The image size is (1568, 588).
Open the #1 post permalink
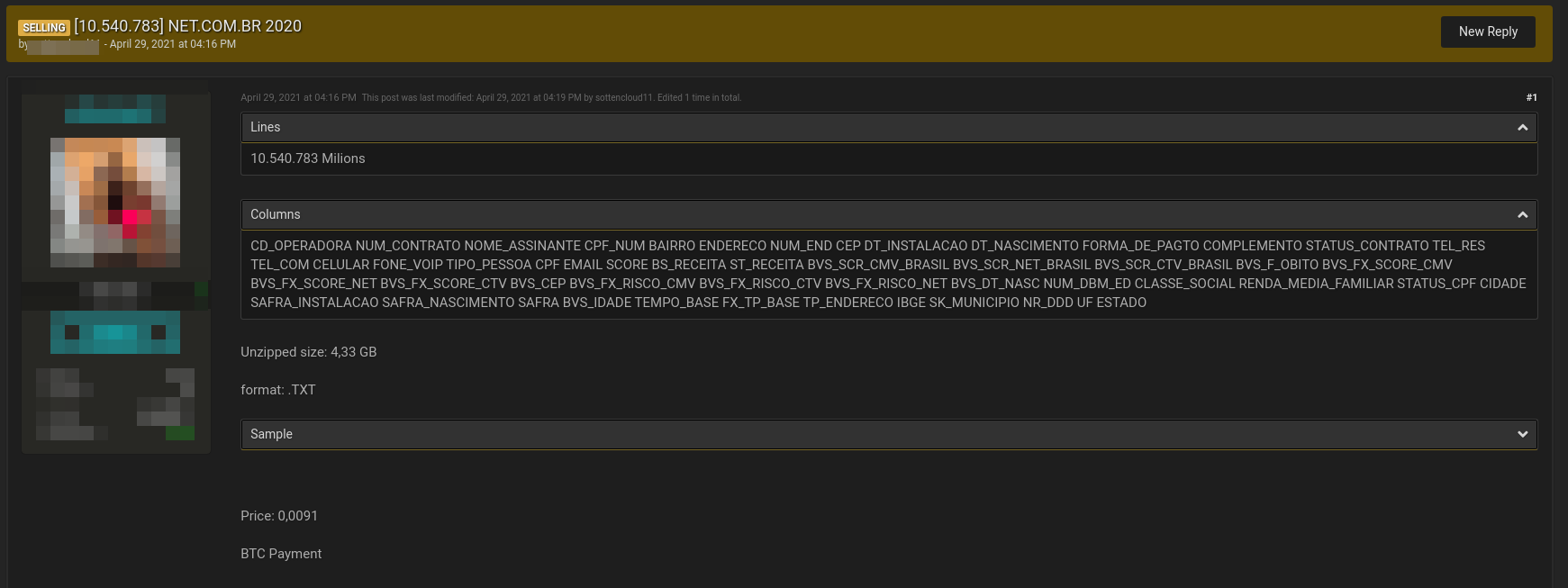pyautogui.click(x=1531, y=97)
